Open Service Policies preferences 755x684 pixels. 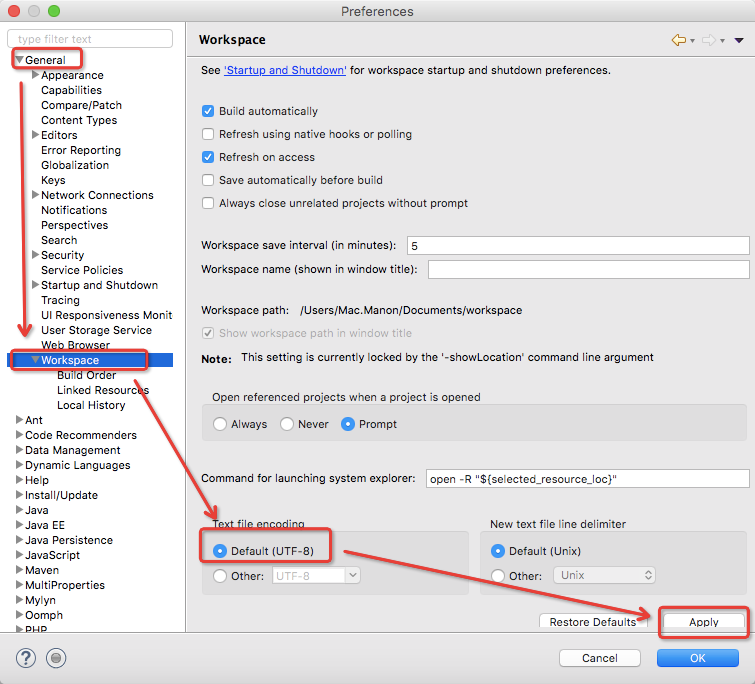[x=82, y=270]
